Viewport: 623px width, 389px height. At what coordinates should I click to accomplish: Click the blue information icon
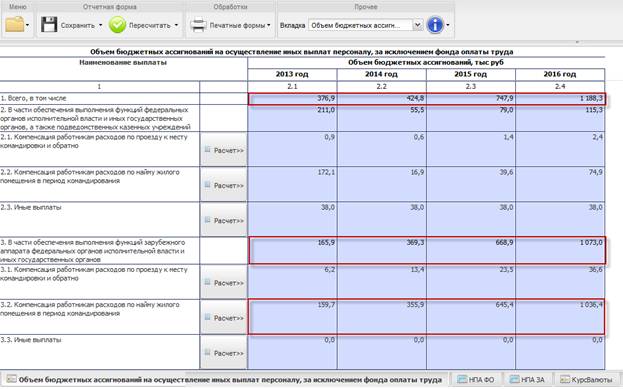point(435,25)
